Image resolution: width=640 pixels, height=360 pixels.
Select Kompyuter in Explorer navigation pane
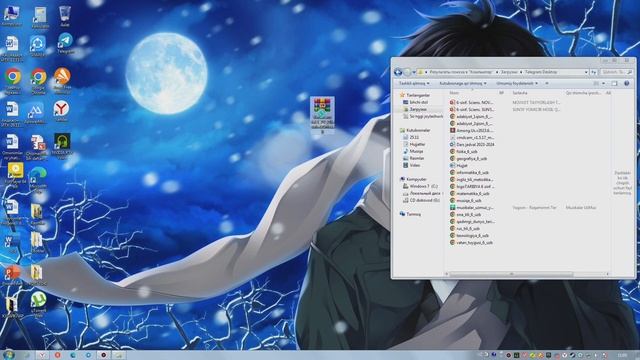coord(413,179)
